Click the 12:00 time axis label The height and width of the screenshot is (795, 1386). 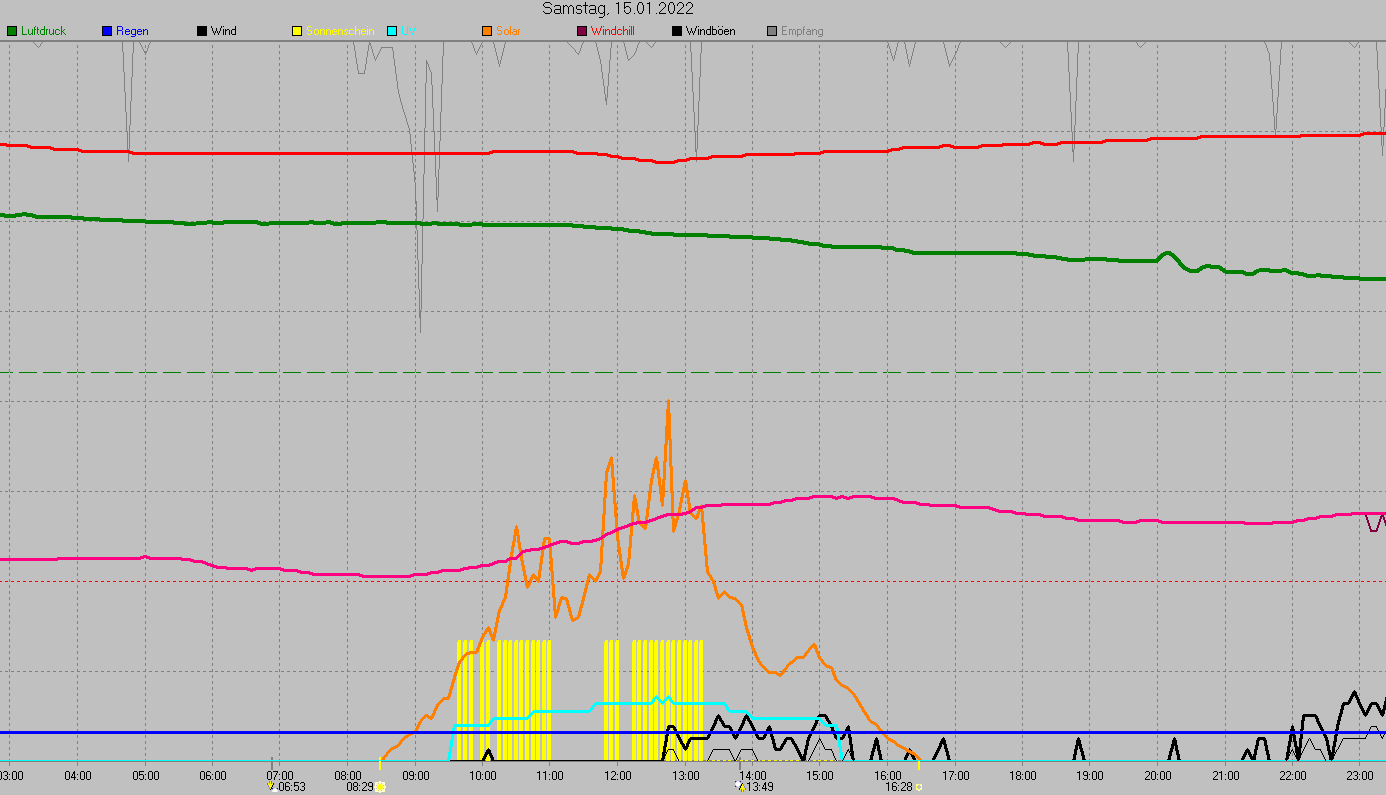(617, 775)
